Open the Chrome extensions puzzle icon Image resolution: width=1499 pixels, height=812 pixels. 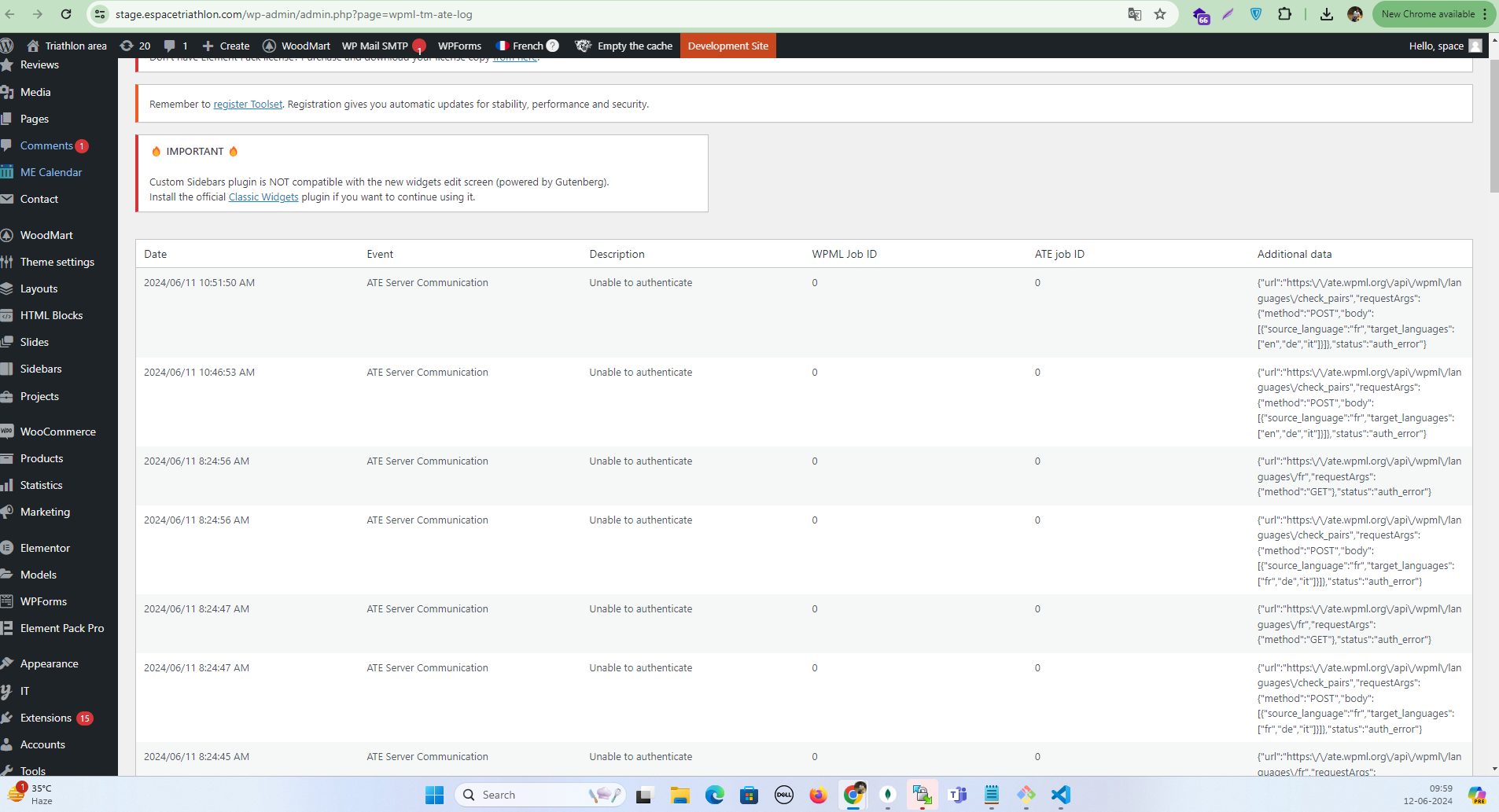pos(1284,14)
